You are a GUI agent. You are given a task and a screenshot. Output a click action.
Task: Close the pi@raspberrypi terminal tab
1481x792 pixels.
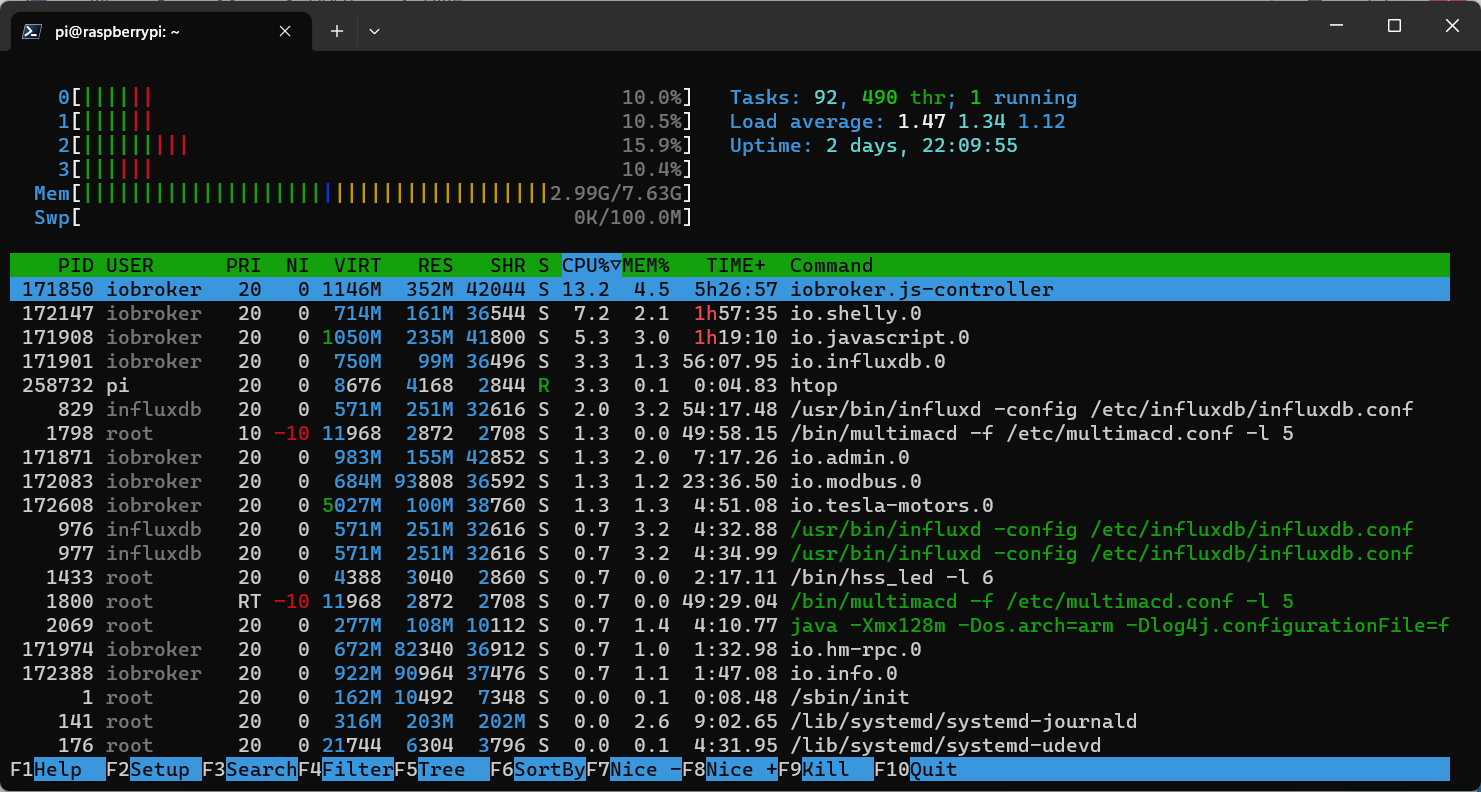coord(285,31)
